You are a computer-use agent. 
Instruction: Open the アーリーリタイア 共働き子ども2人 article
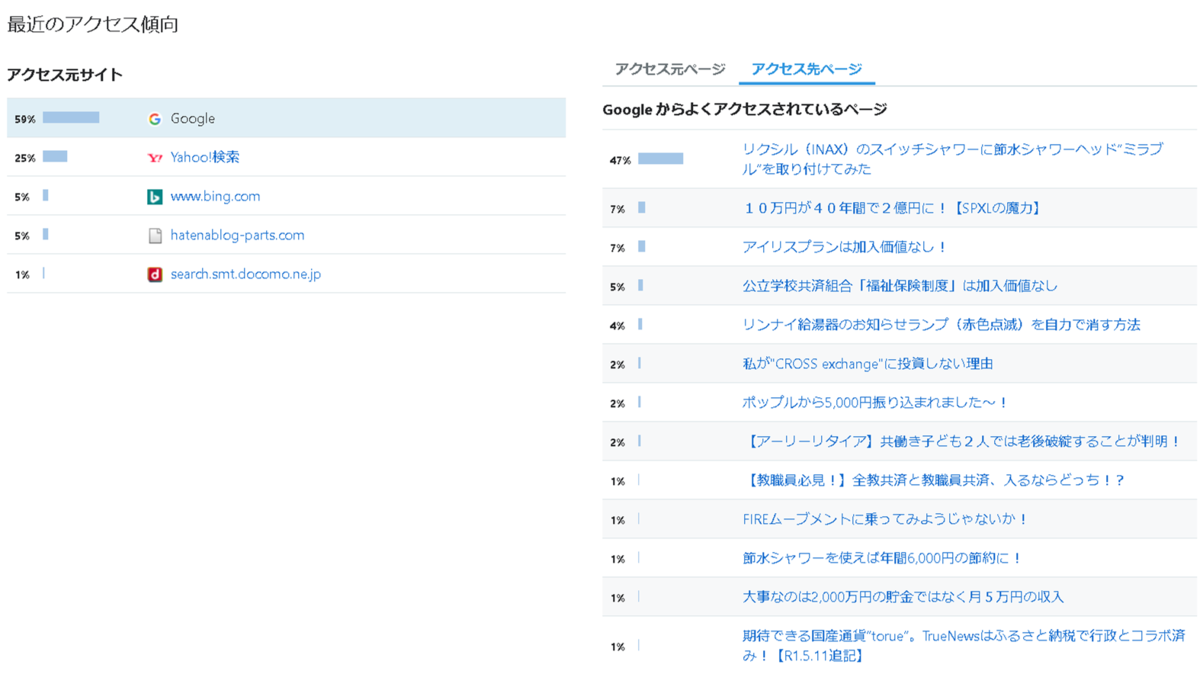(x=964, y=441)
